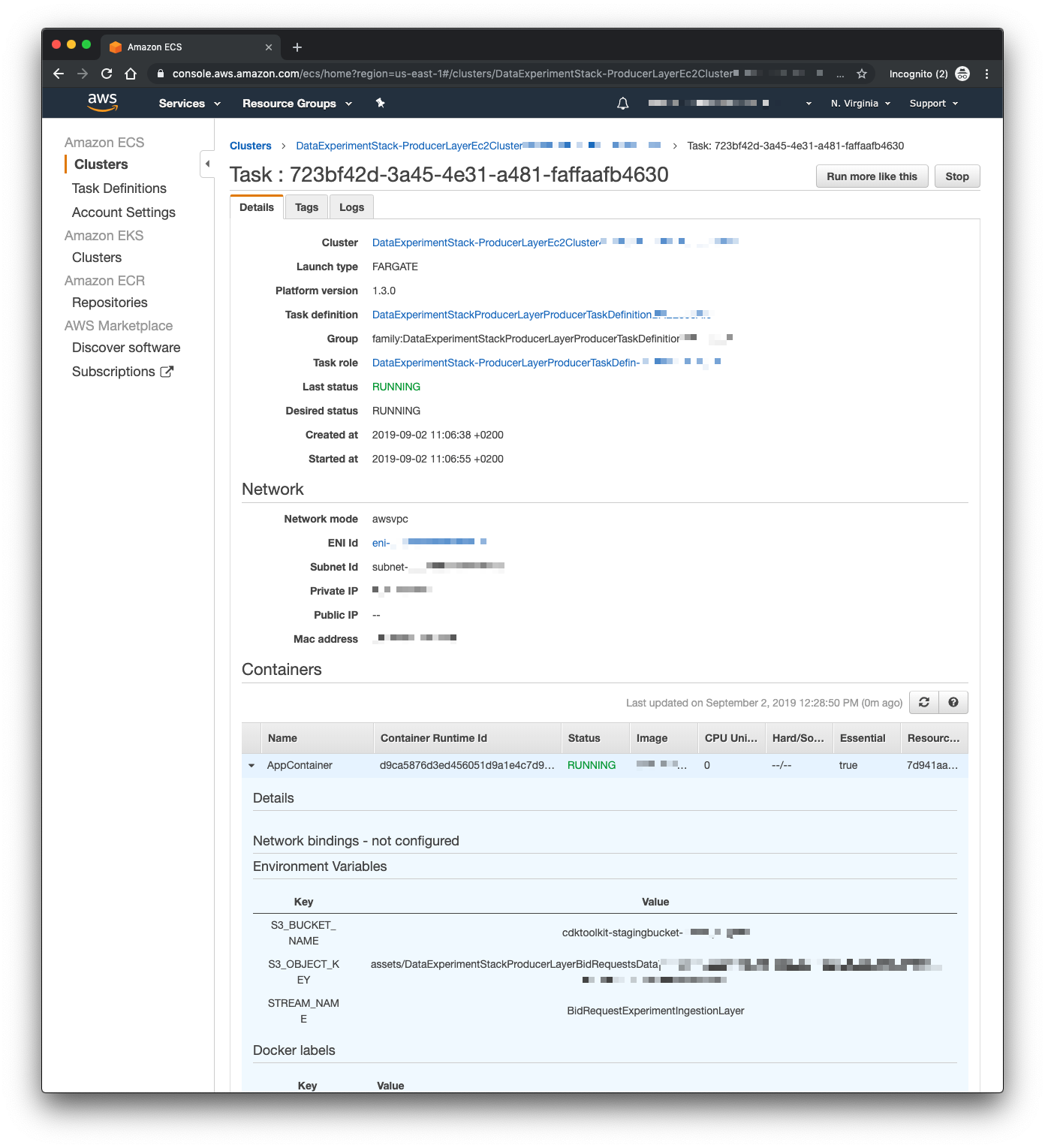1045x1148 pixels.
Task: Open the ENI Id link
Action: pyautogui.click(x=429, y=543)
